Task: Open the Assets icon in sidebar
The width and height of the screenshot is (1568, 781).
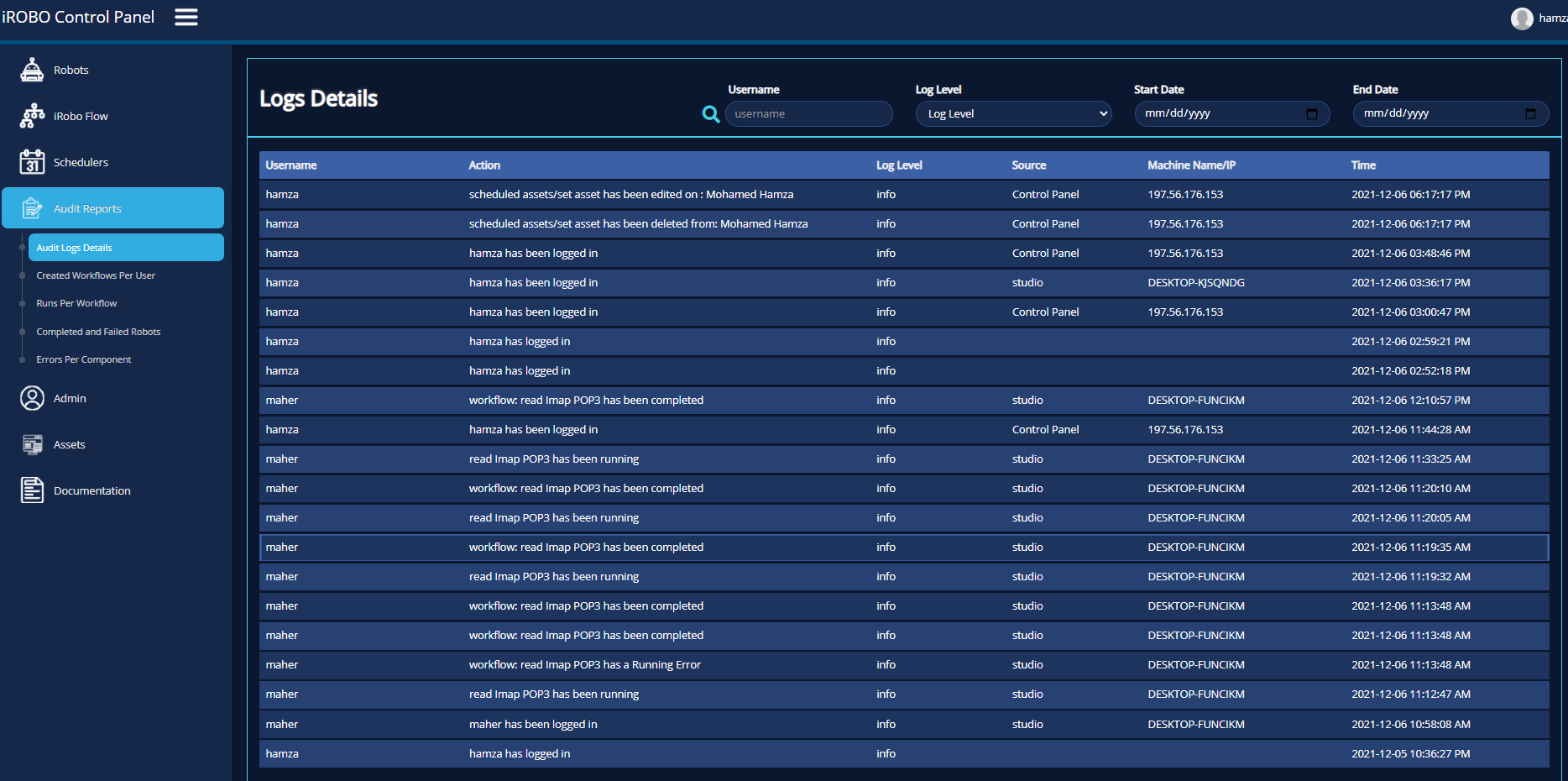Action: (x=32, y=444)
